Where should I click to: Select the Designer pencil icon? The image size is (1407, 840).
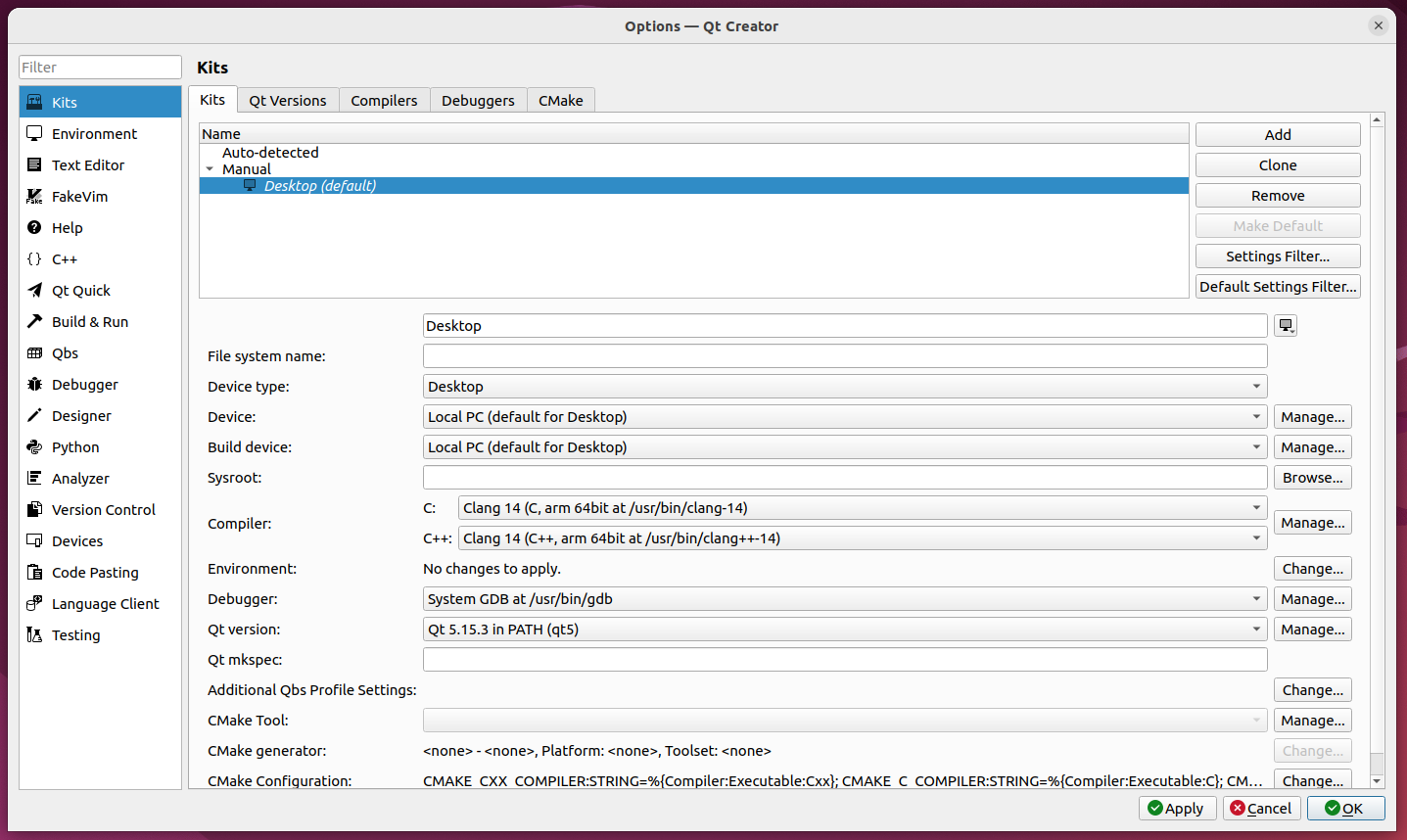point(34,415)
